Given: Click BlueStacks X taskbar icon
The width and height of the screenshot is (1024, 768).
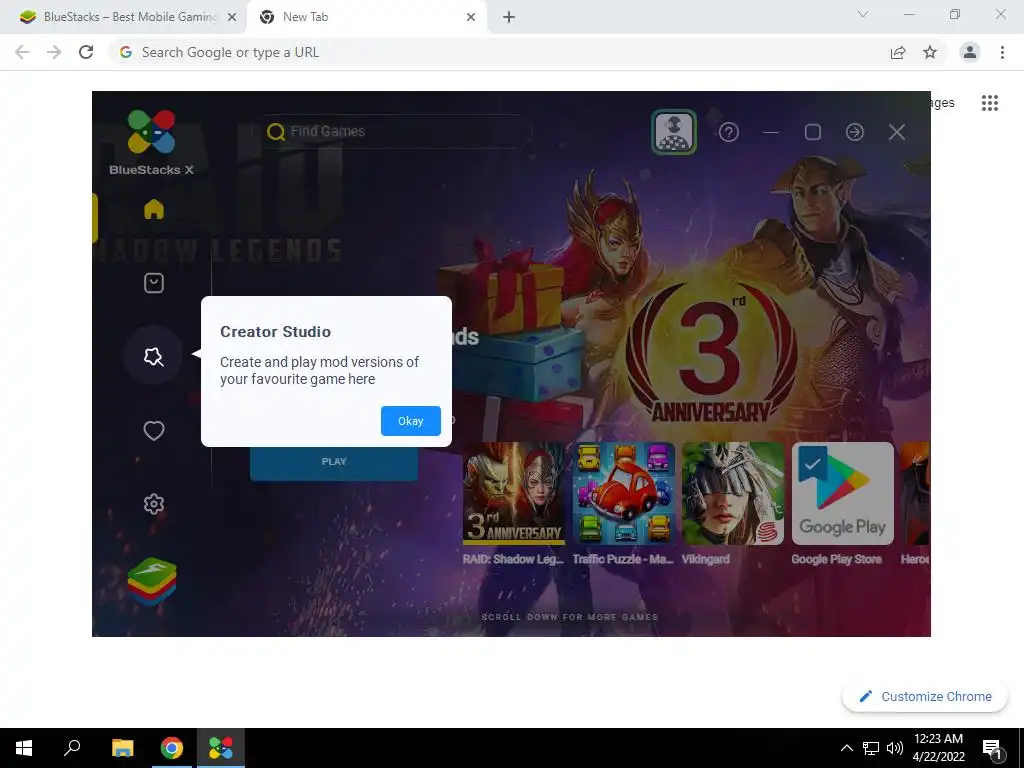Looking at the screenshot, I should click(x=221, y=748).
